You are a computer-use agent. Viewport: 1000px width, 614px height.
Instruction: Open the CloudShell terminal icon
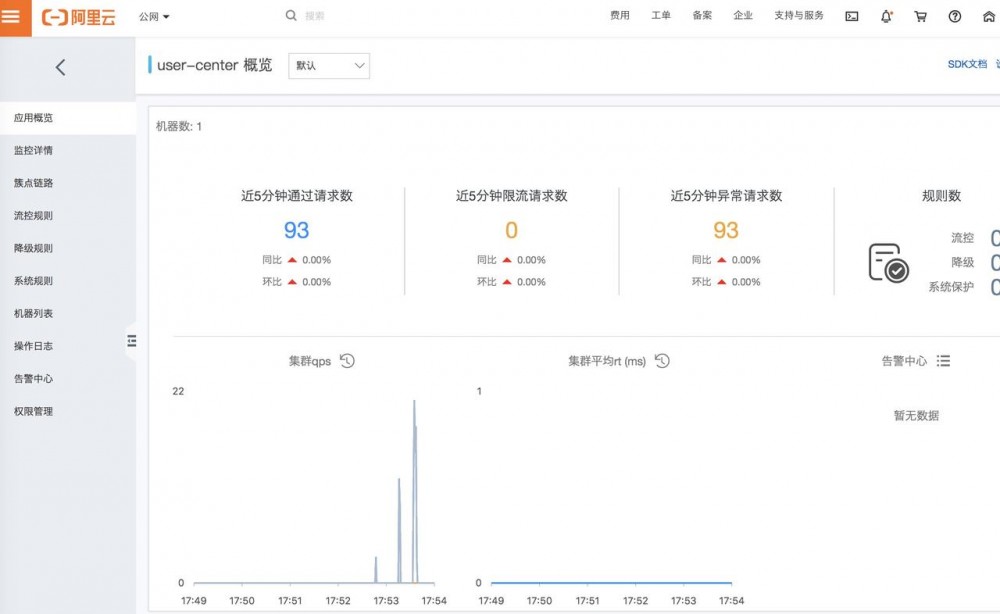coord(851,16)
